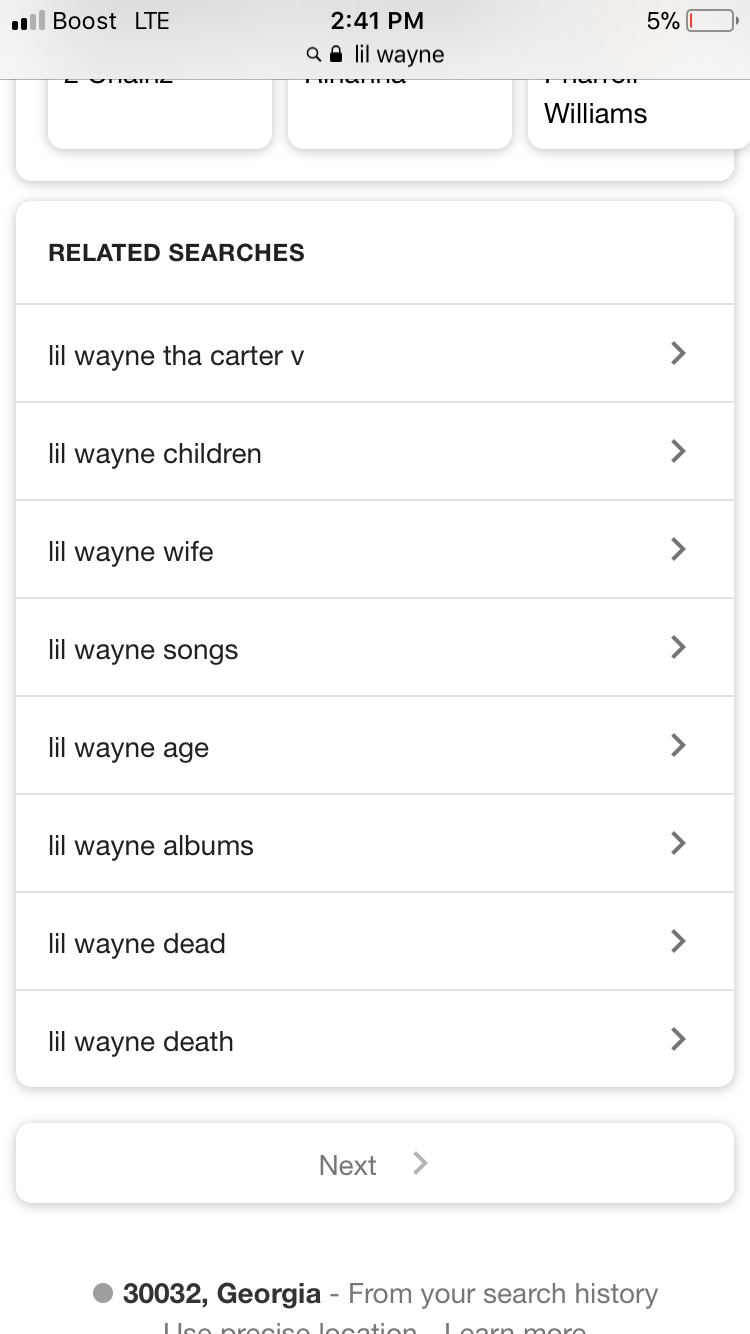
Task: Tap chevron beside lil wayne children
Action: point(678,451)
